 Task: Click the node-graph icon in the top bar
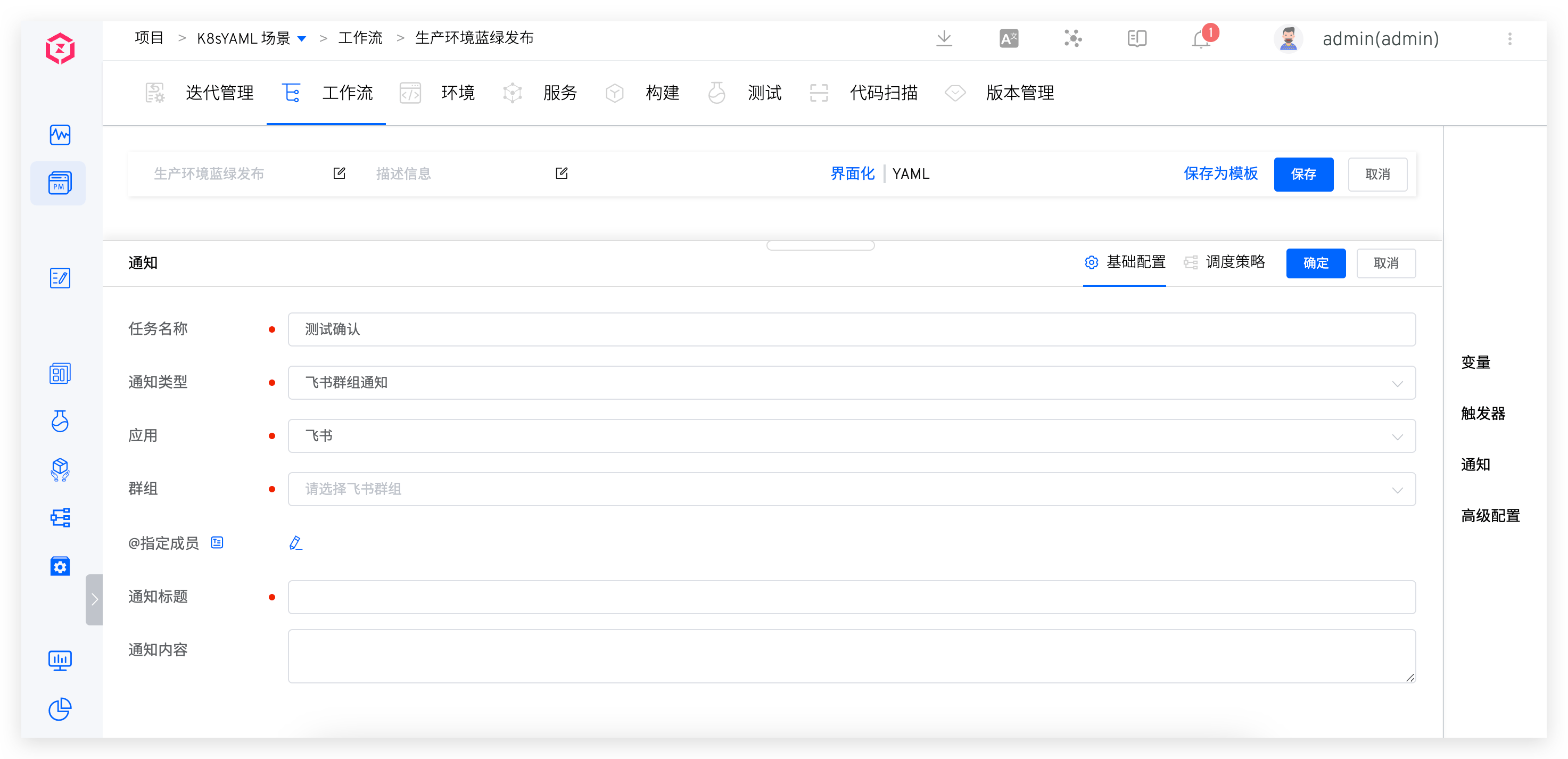(x=1073, y=38)
